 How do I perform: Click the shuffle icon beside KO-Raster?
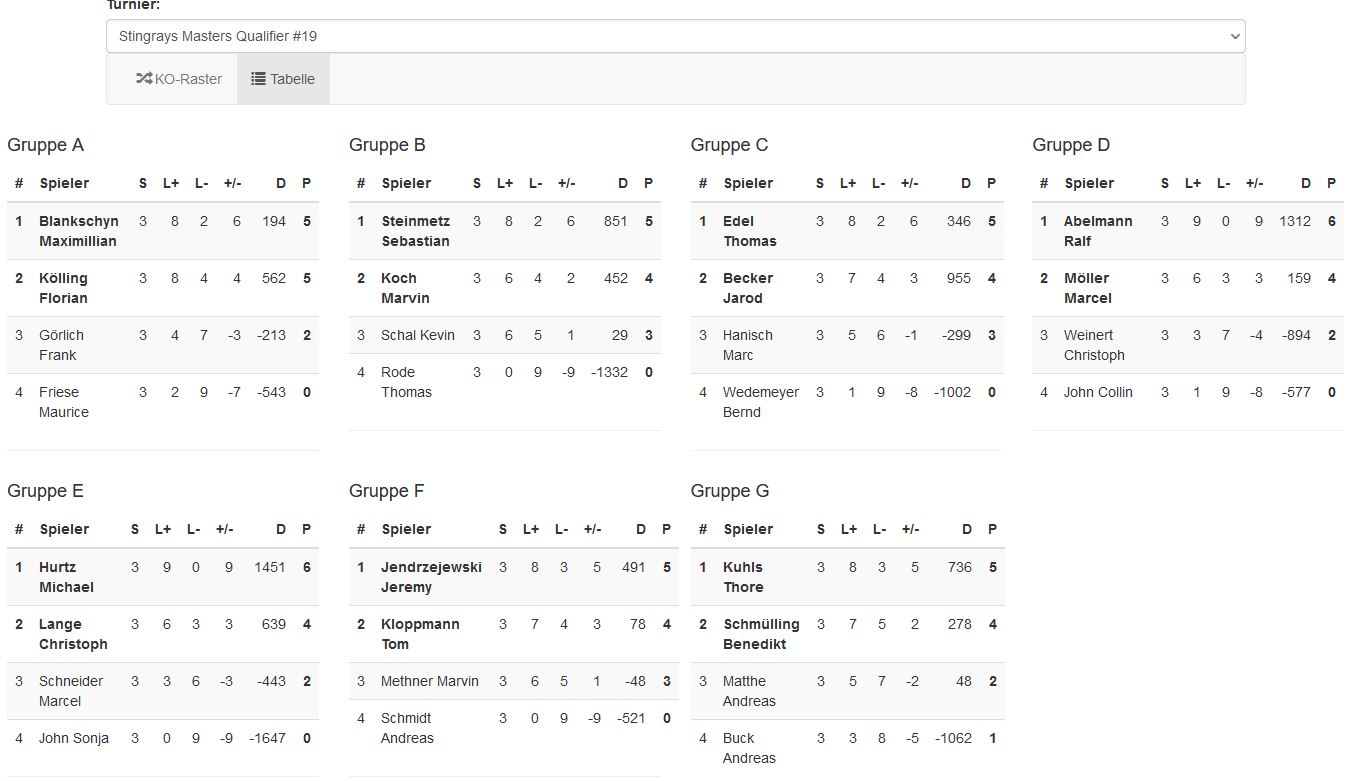(144, 79)
